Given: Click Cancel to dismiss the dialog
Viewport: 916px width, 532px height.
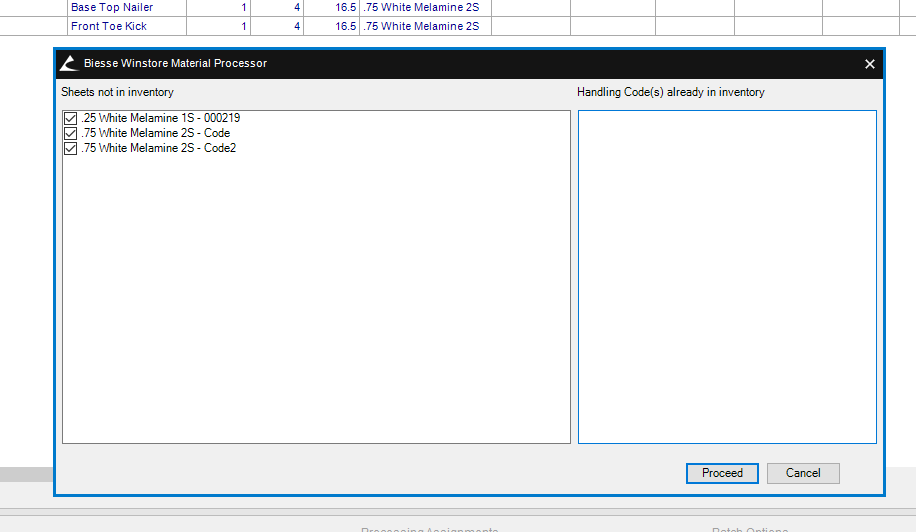Looking at the screenshot, I should (802, 473).
